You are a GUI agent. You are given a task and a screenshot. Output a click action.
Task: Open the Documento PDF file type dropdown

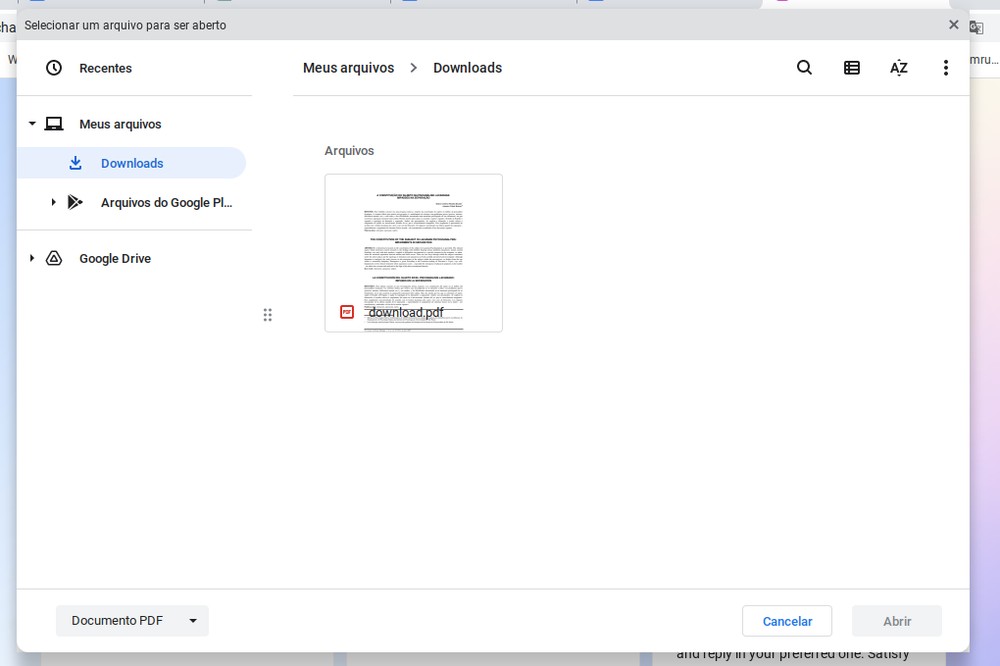pos(132,620)
